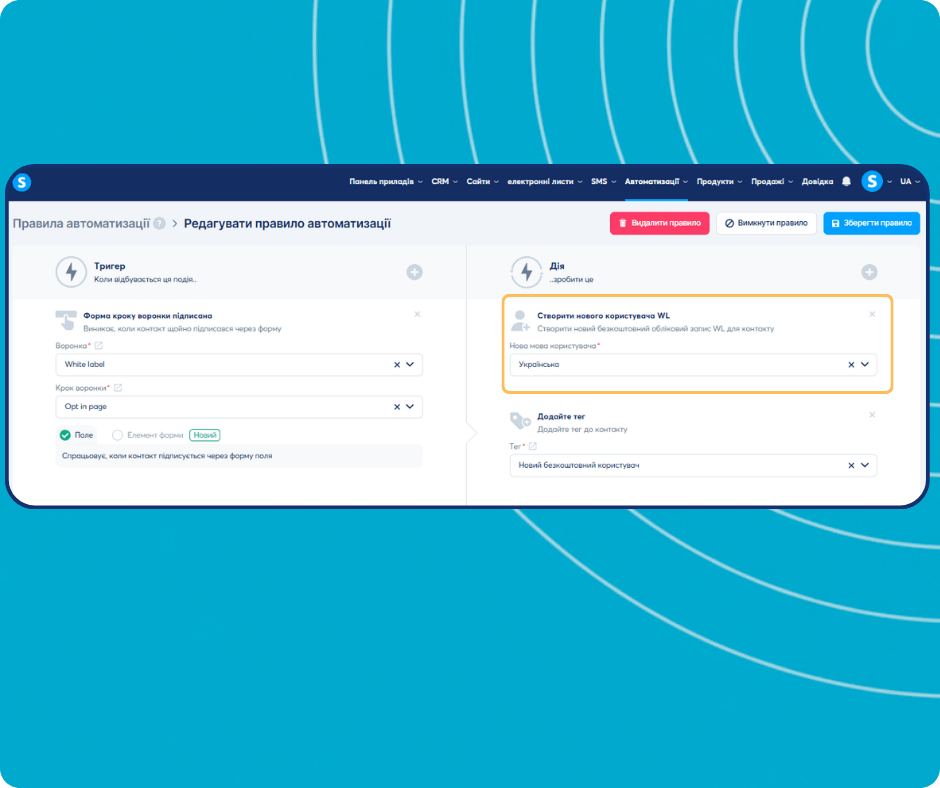
Task: Open the Автоматизації menu
Action: coord(656,181)
